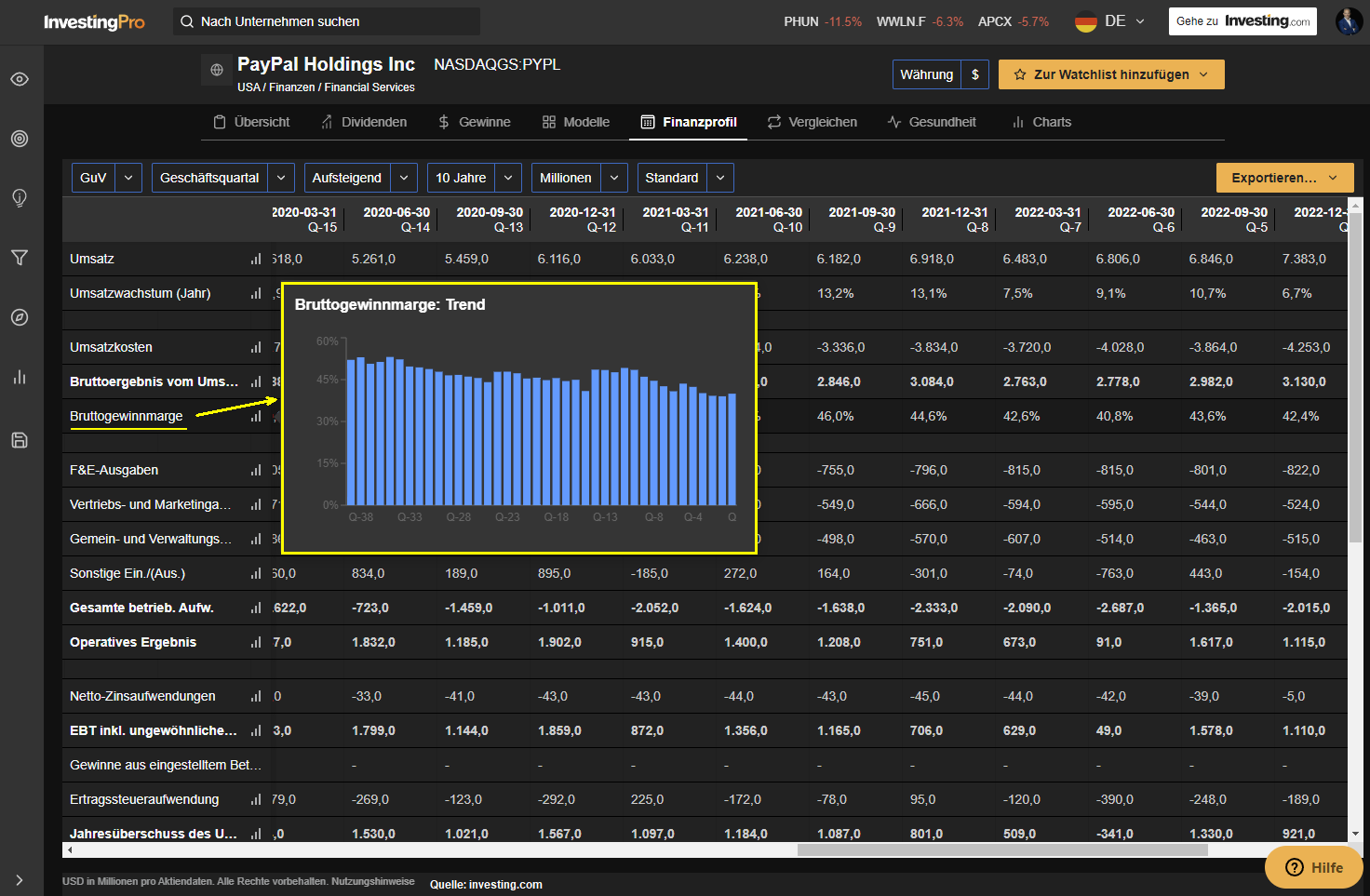1370x896 pixels.
Task: Click the Hilfe help button
Action: point(1314,867)
